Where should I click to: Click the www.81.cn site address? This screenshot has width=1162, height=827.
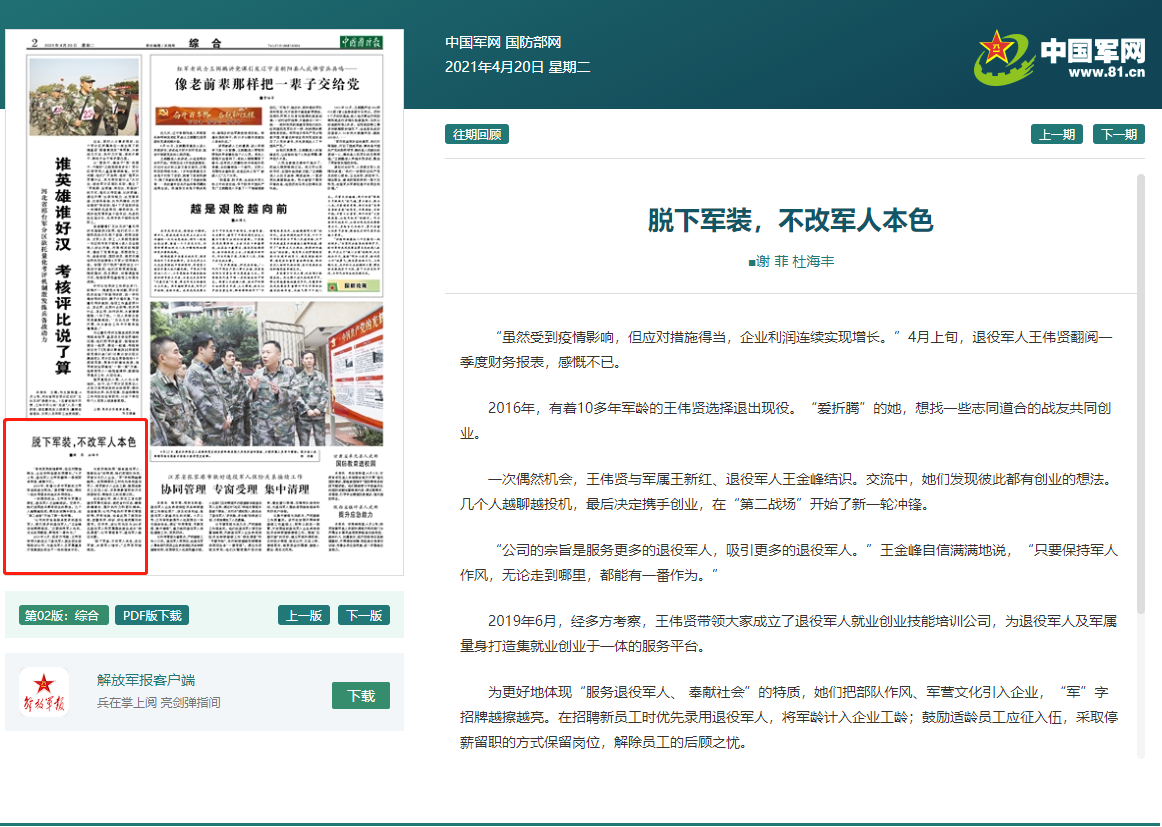pyautogui.click(x=1106, y=73)
